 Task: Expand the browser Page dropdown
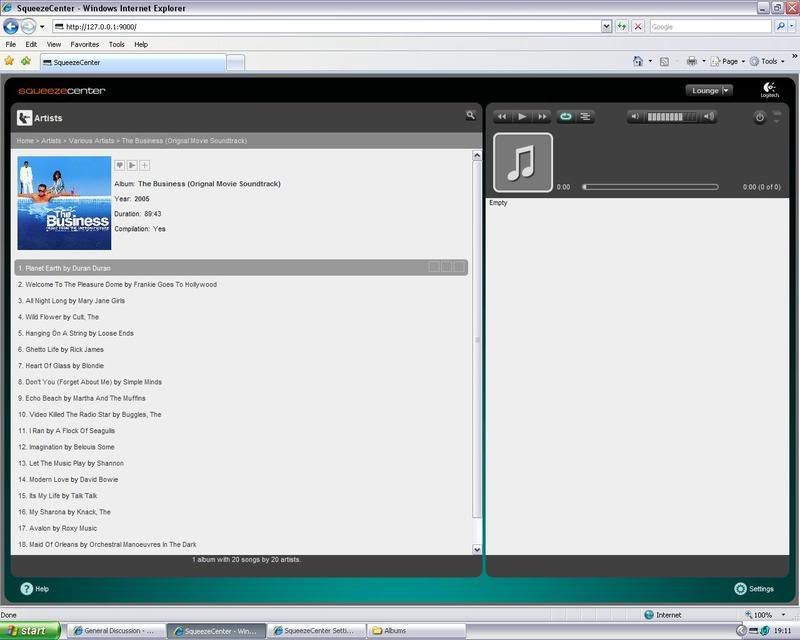[x=730, y=61]
